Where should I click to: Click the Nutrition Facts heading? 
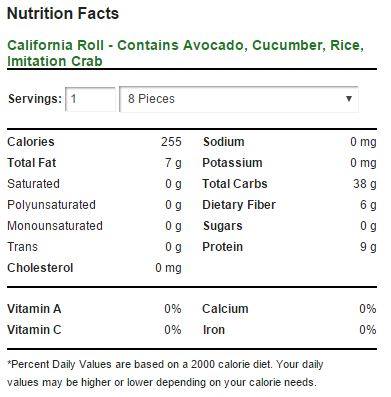click(63, 14)
